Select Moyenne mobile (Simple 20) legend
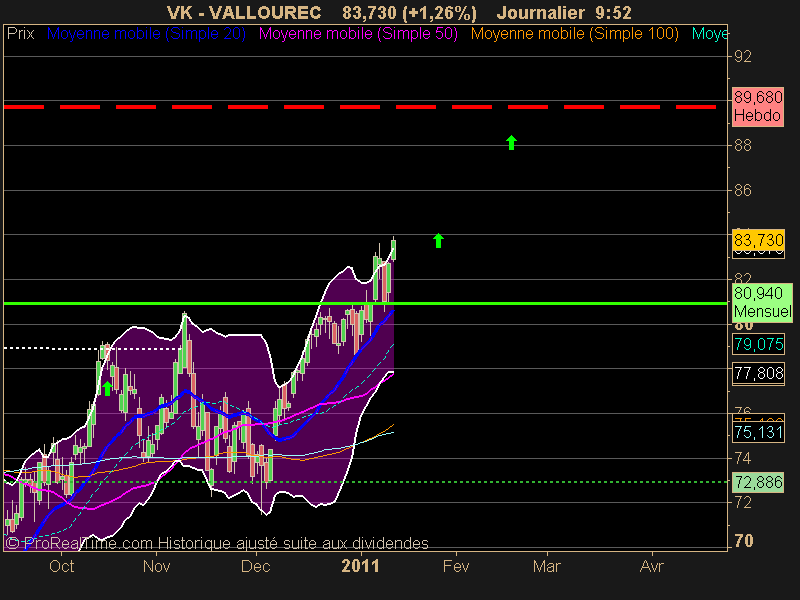This screenshot has width=800, height=600. point(146,34)
